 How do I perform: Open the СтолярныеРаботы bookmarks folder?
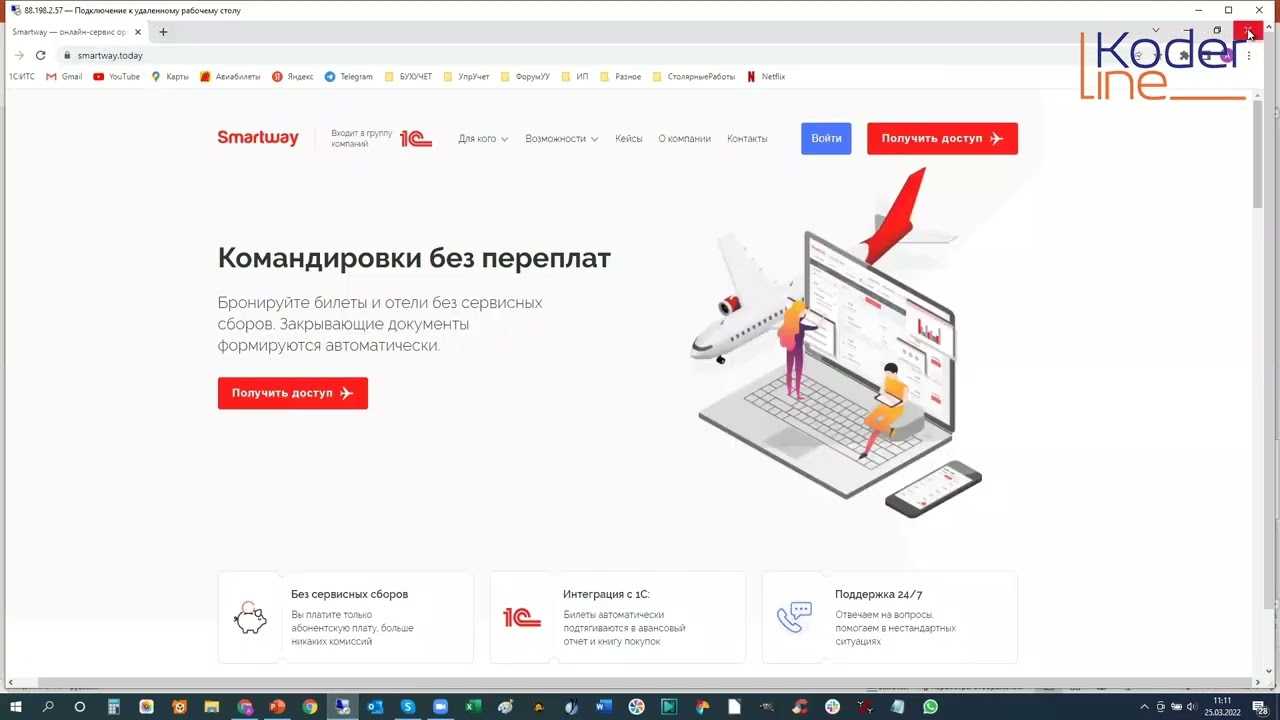pos(694,76)
